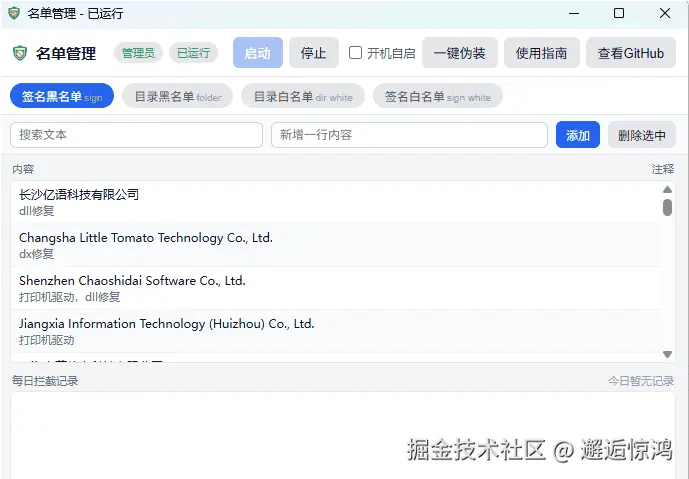This screenshot has height=479, width=689.
Task: Open the 使用指南 guide
Action: 541,53
